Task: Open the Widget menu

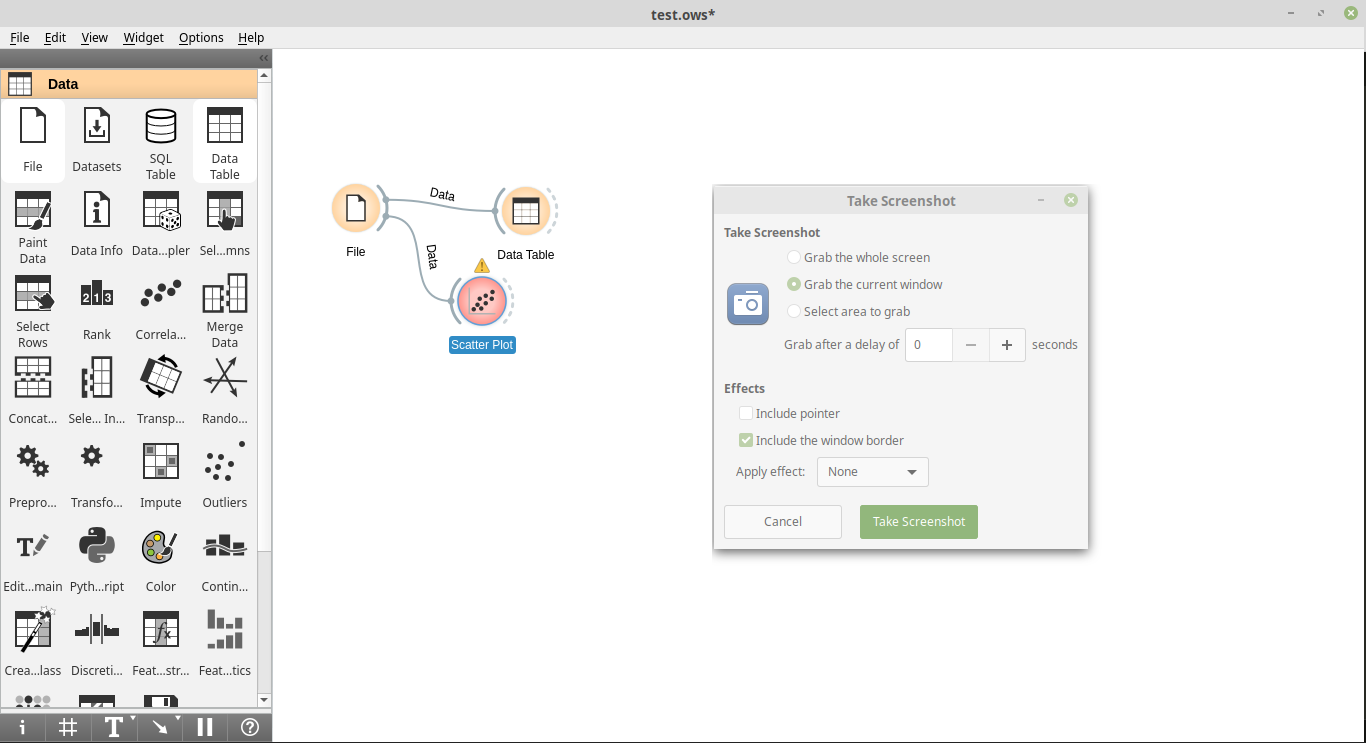Action: [x=143, y=37]
